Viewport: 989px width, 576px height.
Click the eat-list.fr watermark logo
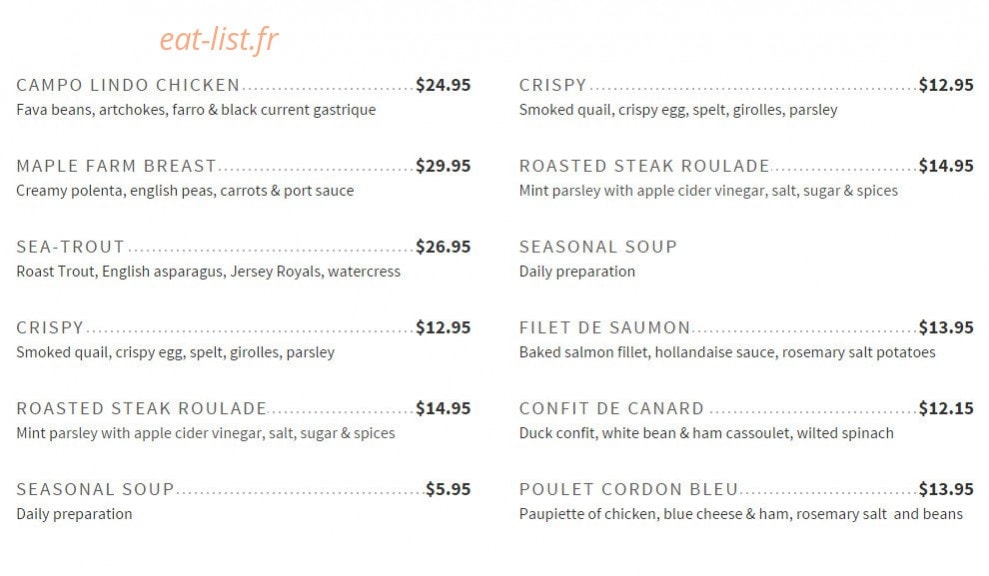218,39
